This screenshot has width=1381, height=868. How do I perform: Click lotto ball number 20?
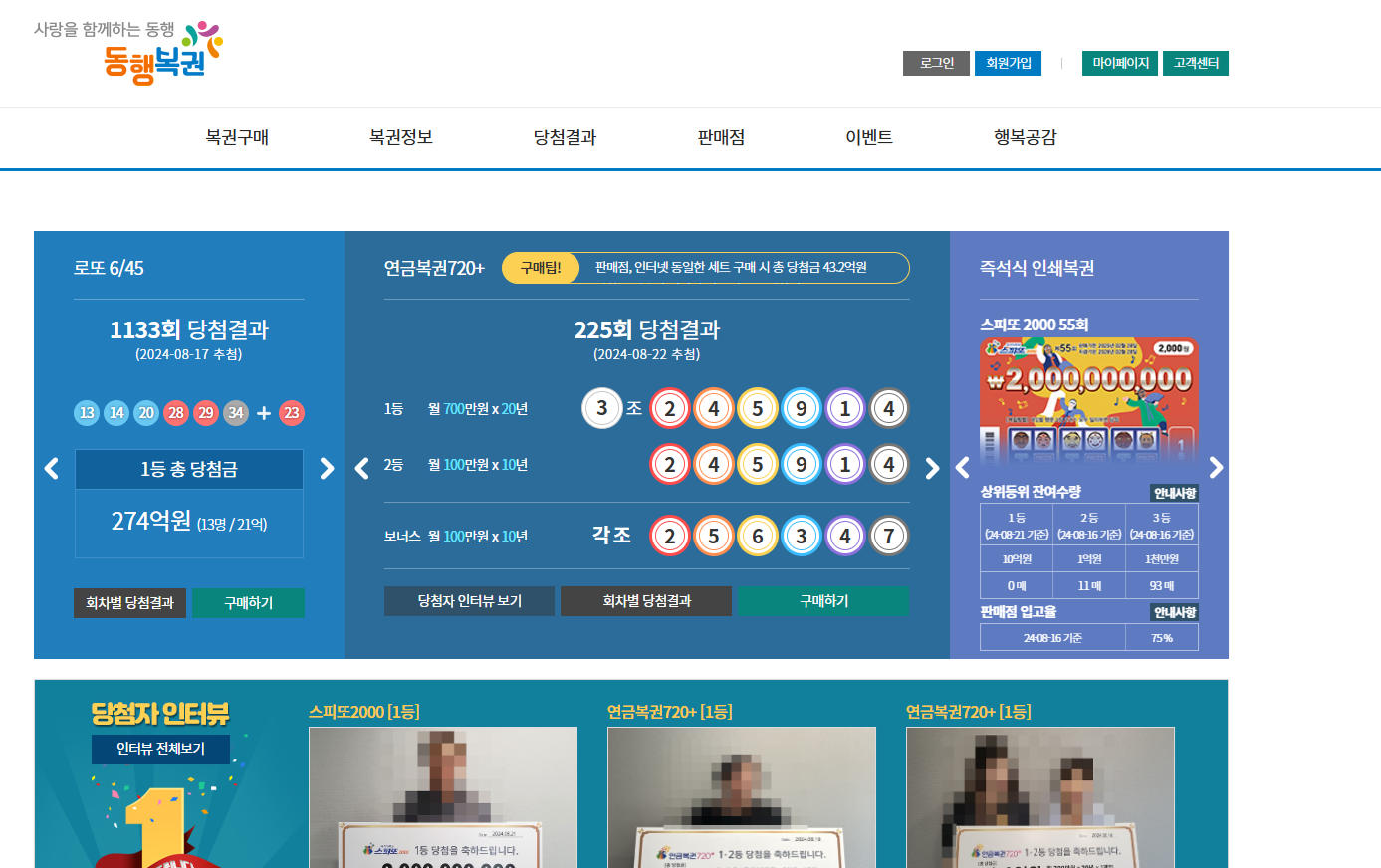pos(146,413)
